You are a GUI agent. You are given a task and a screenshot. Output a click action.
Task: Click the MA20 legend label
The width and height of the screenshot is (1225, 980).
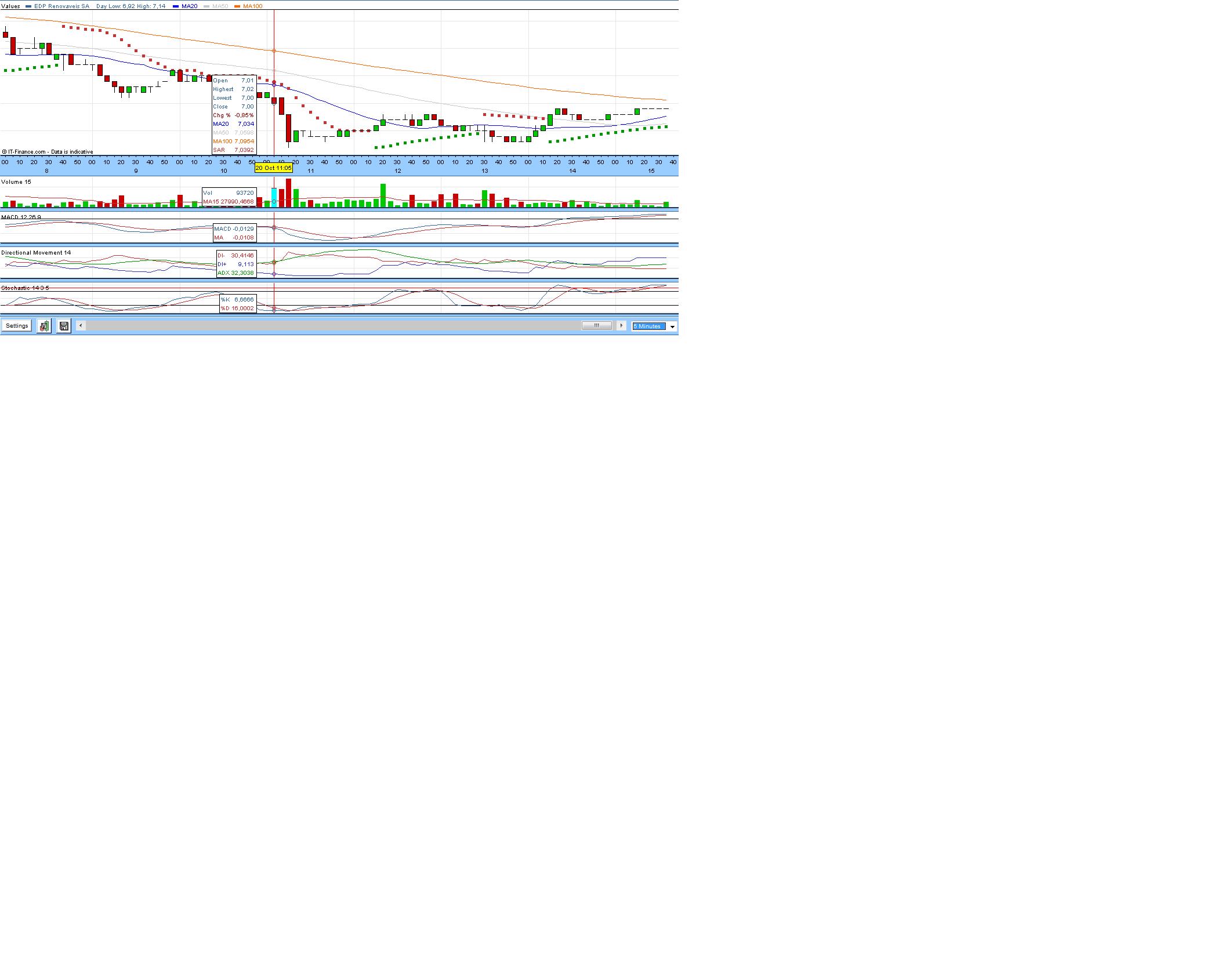pyautogui.click(x=189, y=6)
